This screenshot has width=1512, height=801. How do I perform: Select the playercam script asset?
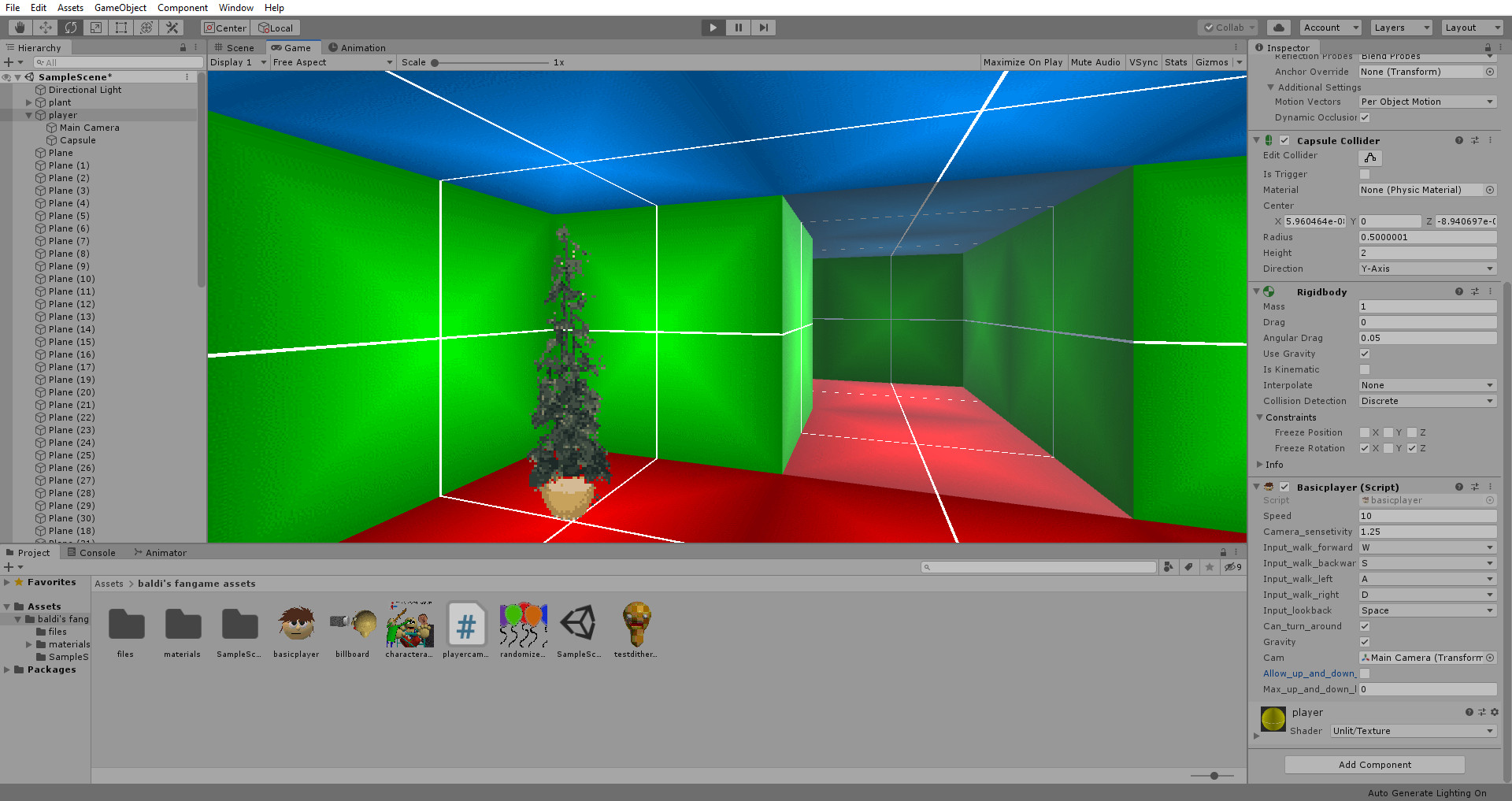[x=466, y=625]
